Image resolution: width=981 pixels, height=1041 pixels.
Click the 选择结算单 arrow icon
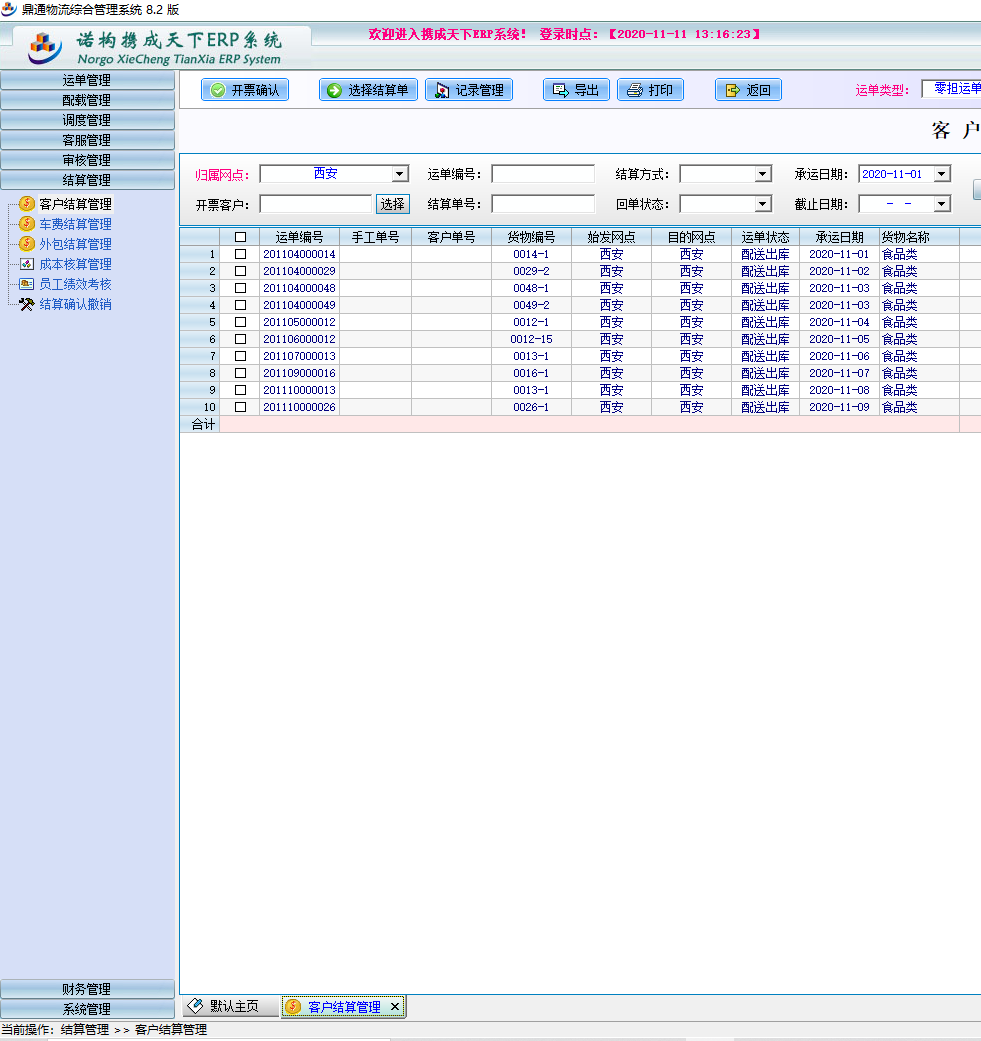point(335,90)
